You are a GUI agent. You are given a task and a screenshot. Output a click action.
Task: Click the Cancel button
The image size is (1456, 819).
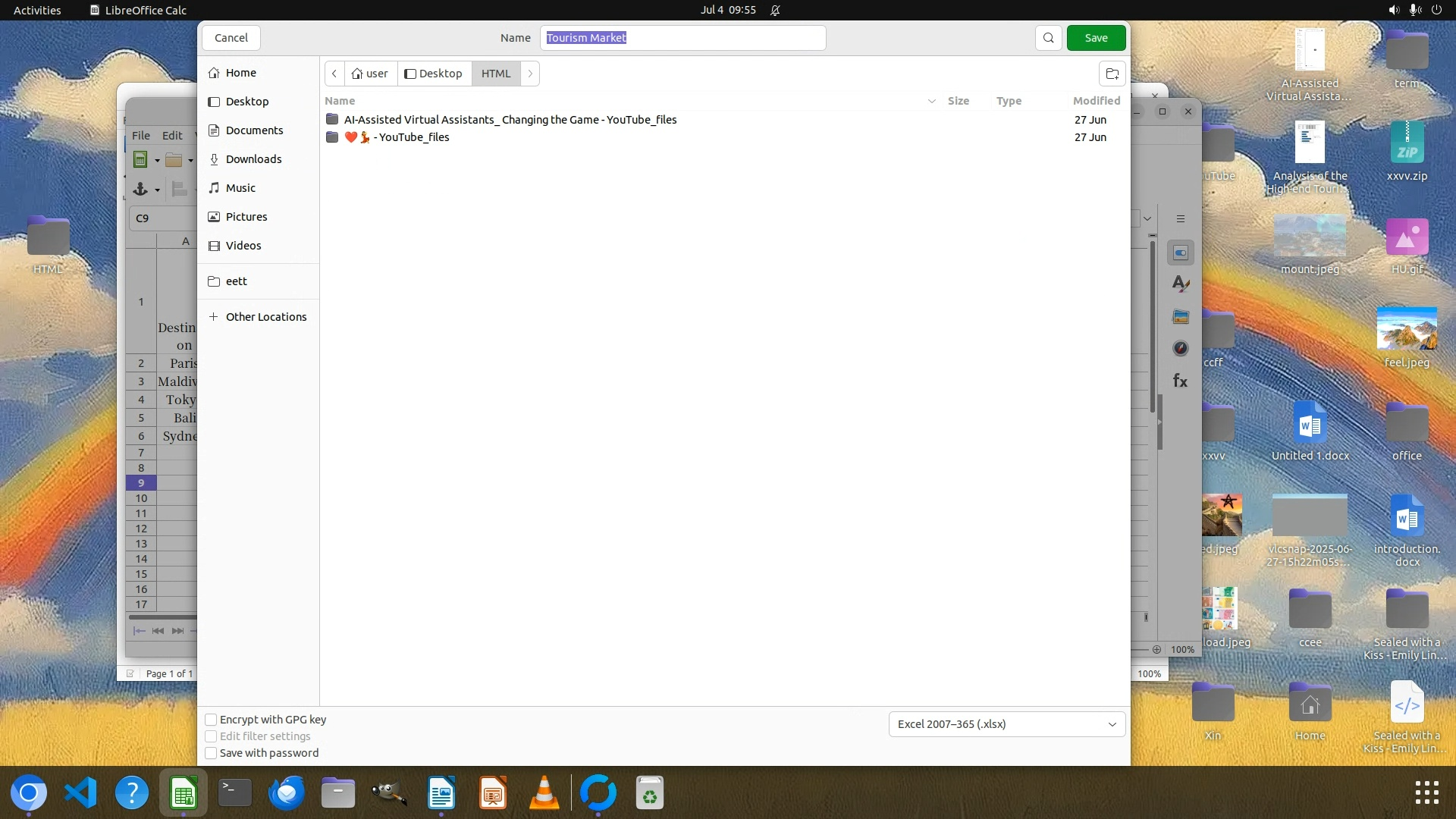point(231,38)
